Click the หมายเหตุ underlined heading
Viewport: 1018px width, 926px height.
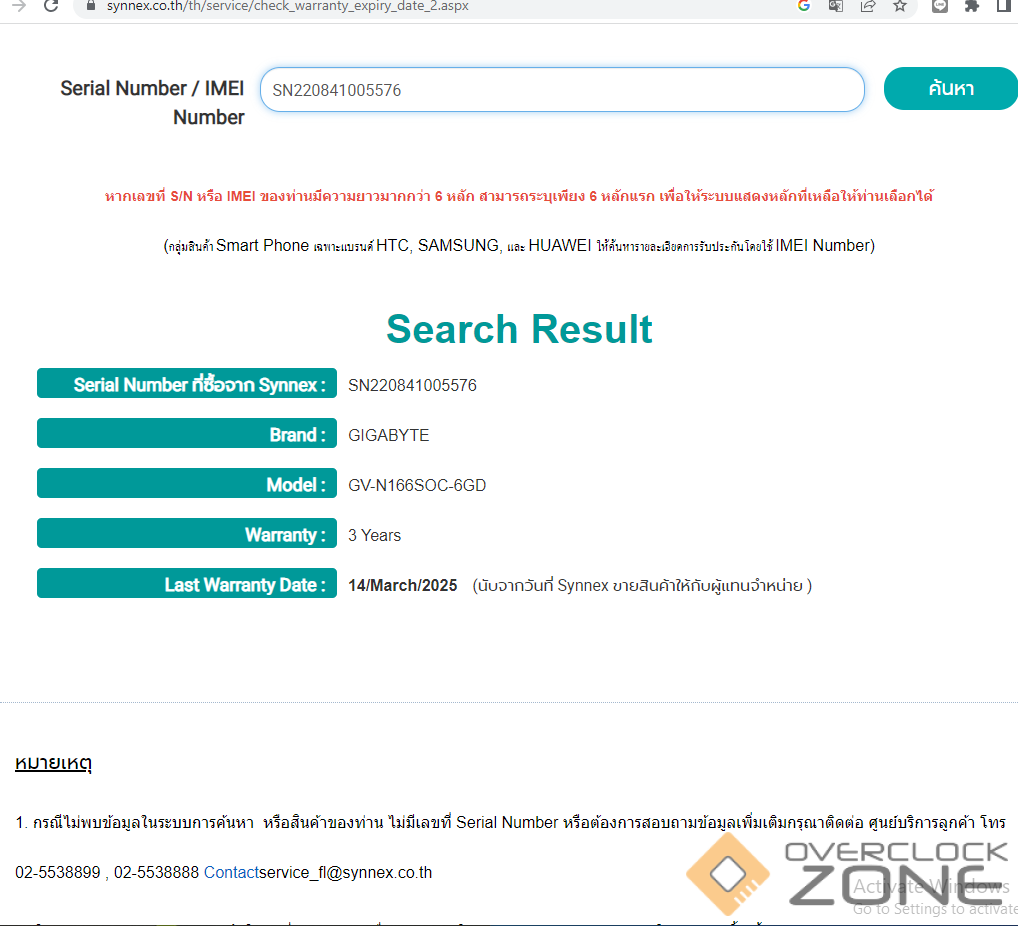pos(53,762)
